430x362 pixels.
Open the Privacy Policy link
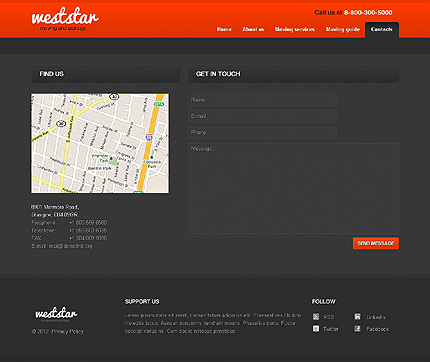click(x=68, y=331)
